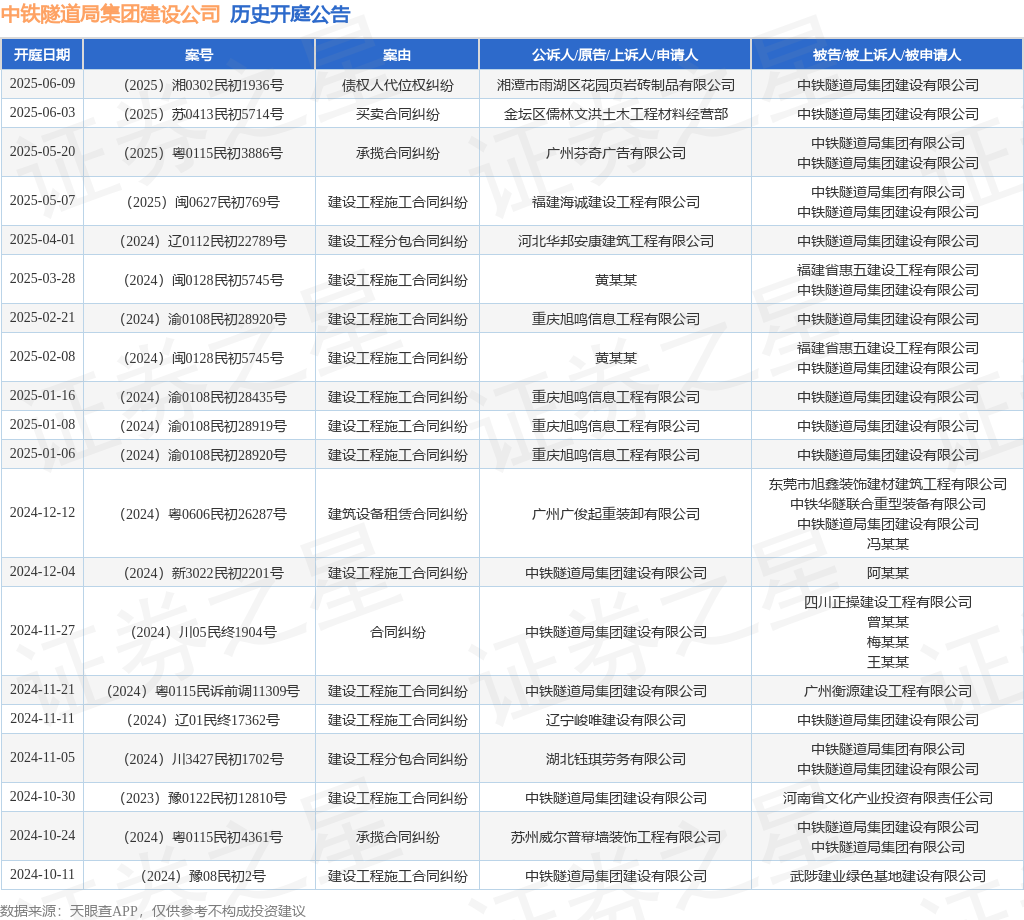Click plaintiff 金坛区儒林文洪土木工程材料经营部
Screen dimensions: 1024x920
(615, 114)
